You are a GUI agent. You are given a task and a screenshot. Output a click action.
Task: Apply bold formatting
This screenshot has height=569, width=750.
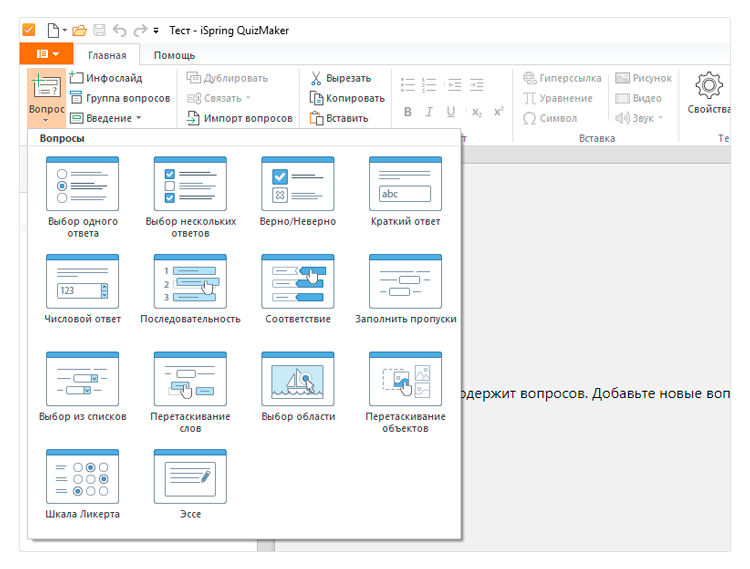pyautogui.click(x=408, y=112)
